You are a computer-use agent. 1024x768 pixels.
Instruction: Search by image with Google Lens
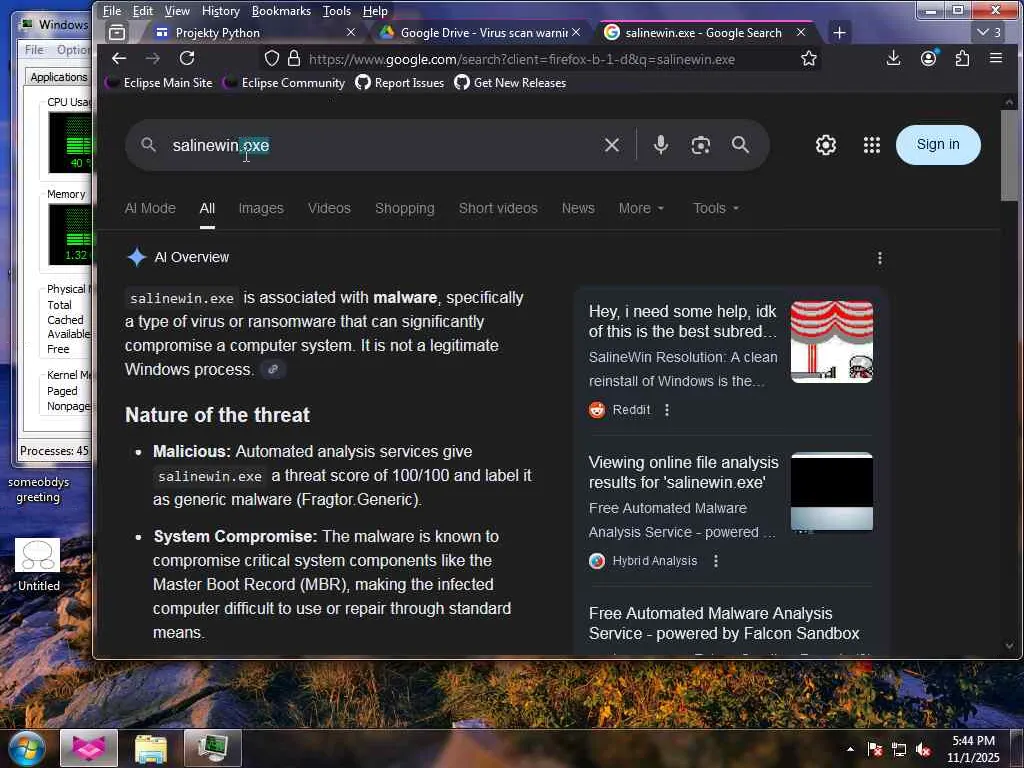[701, 145]
